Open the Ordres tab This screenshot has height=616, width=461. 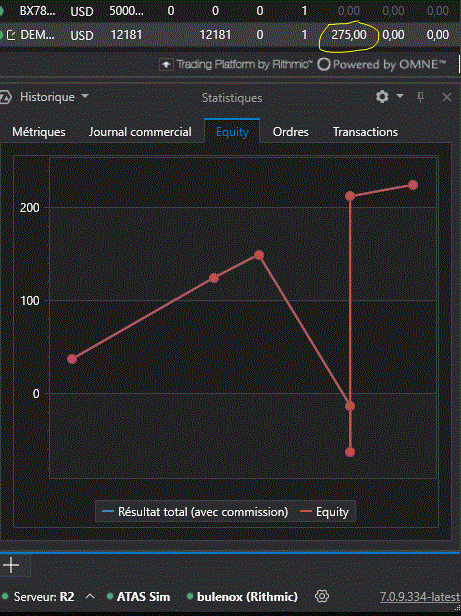pos(290,132)
